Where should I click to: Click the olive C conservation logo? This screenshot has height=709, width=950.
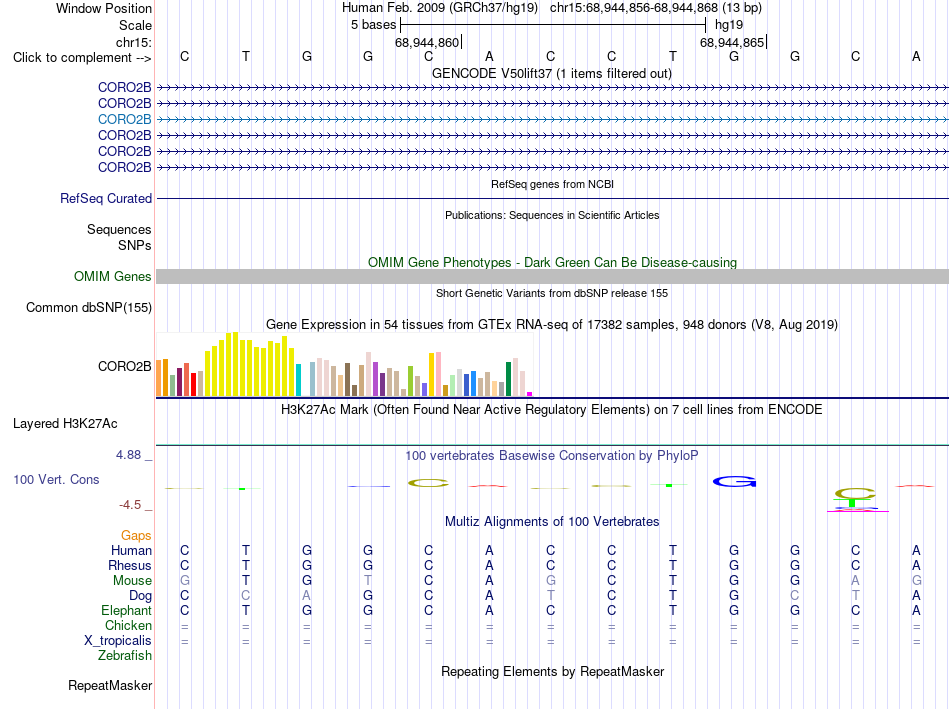(x=428, y=483)
